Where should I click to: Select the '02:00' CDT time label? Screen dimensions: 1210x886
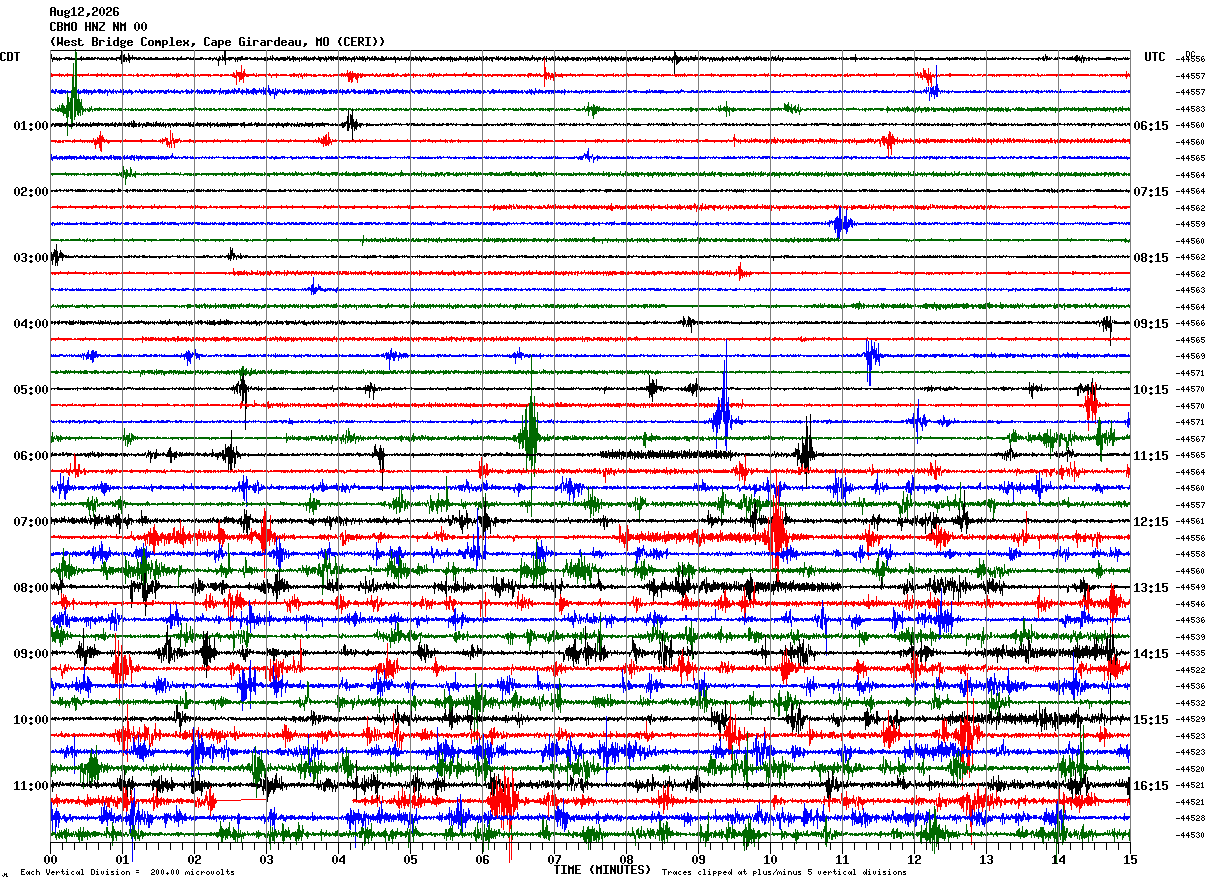[31, 192]
